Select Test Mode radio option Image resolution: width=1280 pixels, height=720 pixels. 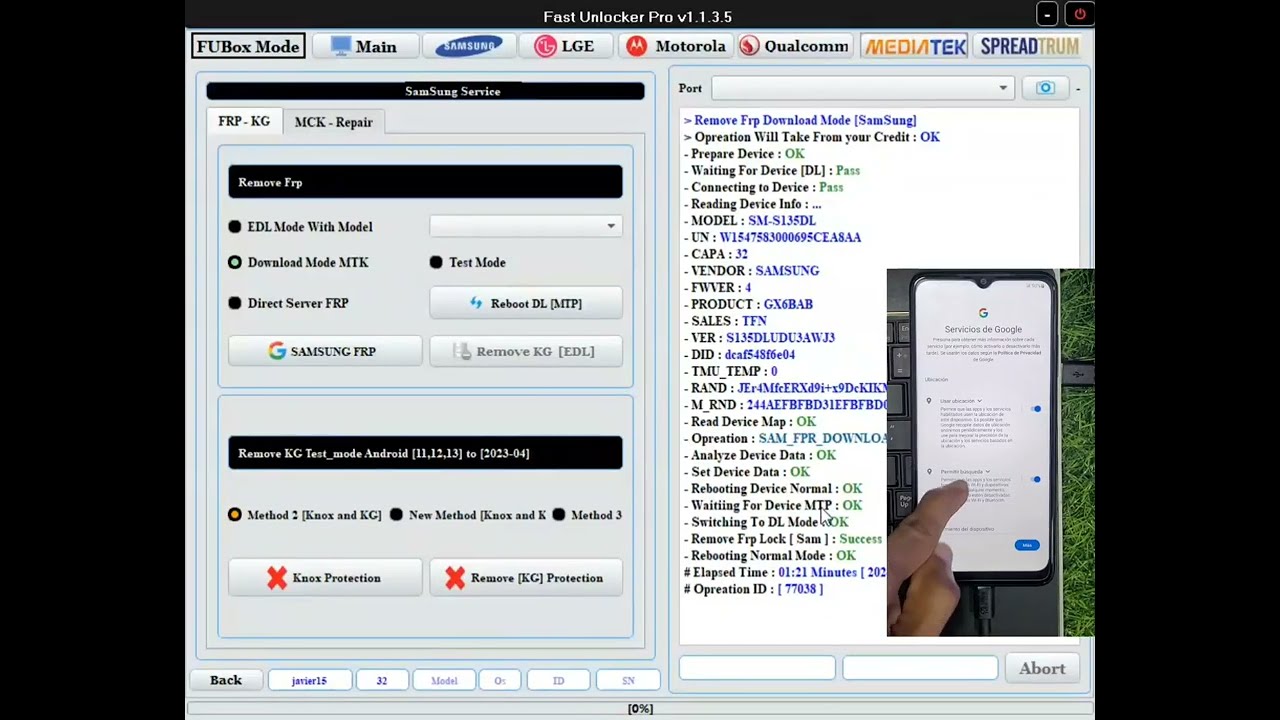point(467,262)
